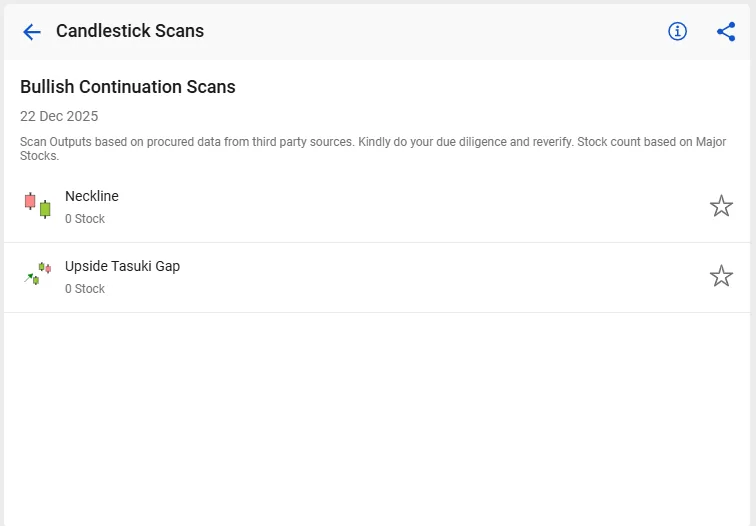Click the Candlestick Scans page title
Viewport: 756px width, 526px height.
point(130,31)
